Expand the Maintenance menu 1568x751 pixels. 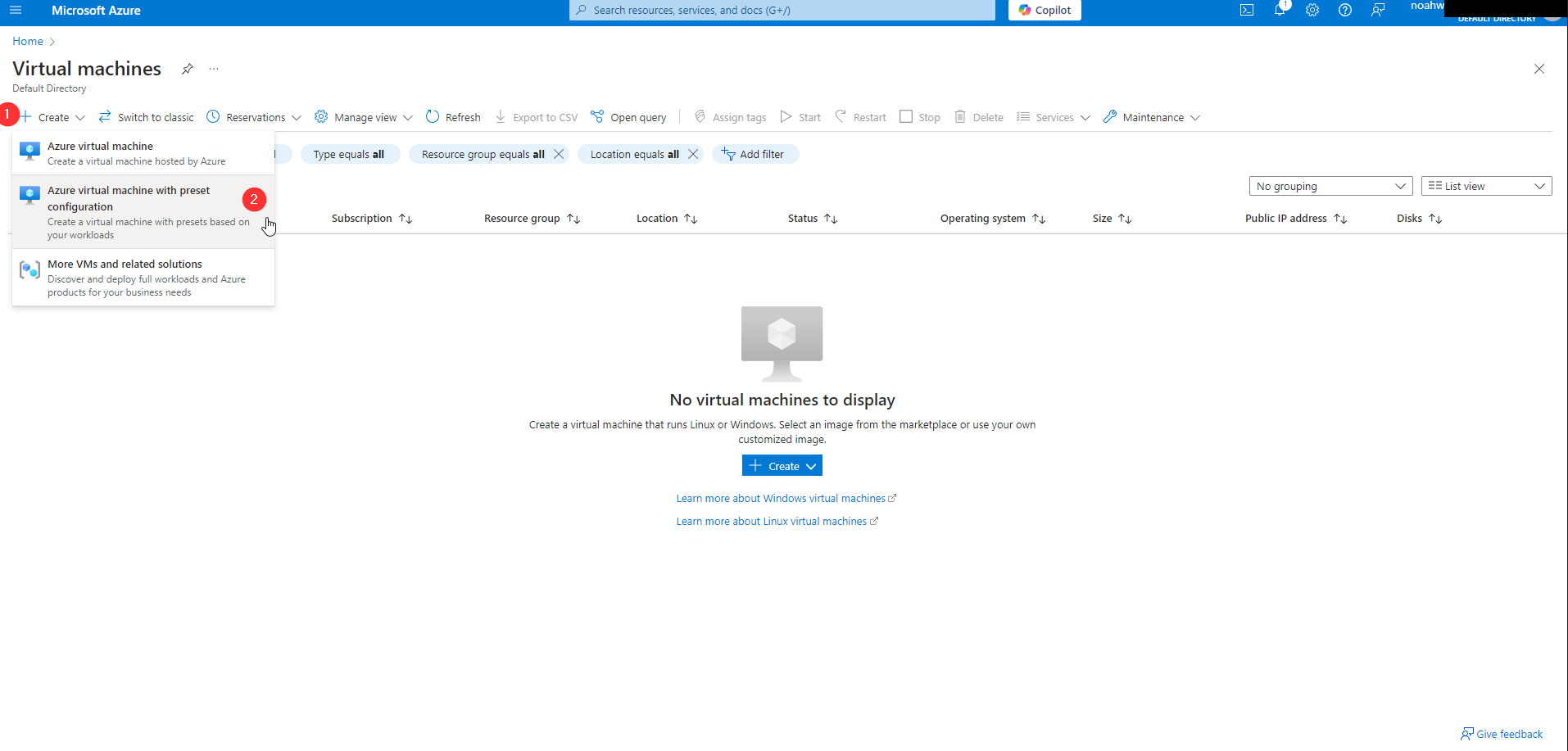(x=1152, y=117)
